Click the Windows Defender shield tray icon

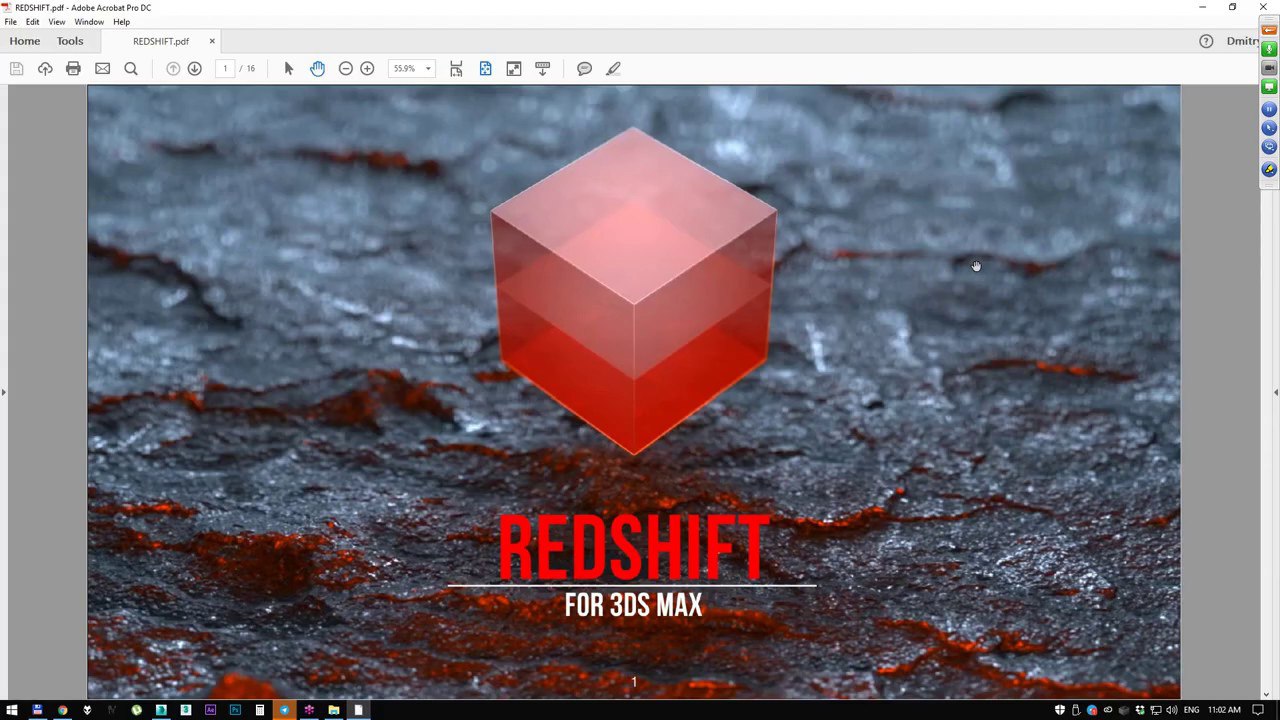pyautogui.click(x=1060, y=710)
